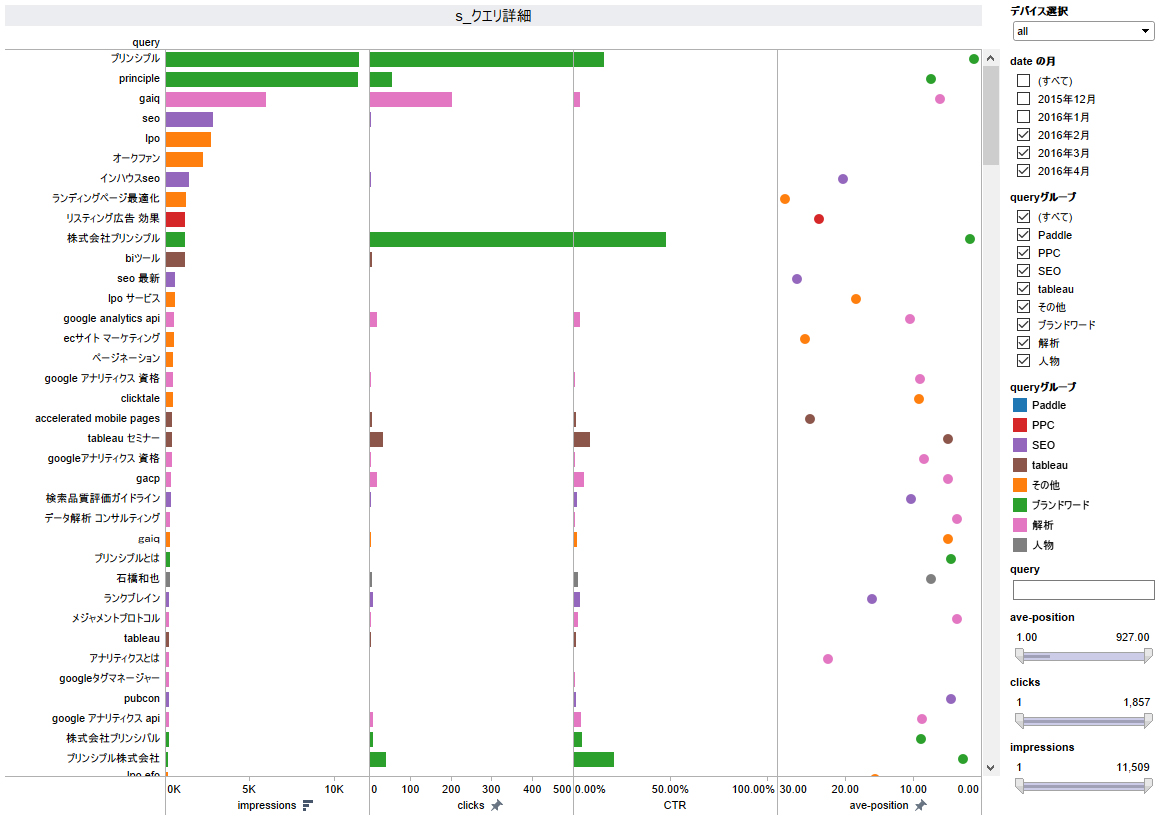Click the ブランドワード green legend swatch
Viewport: 1164px width, 818px height.
(1019, 505)
